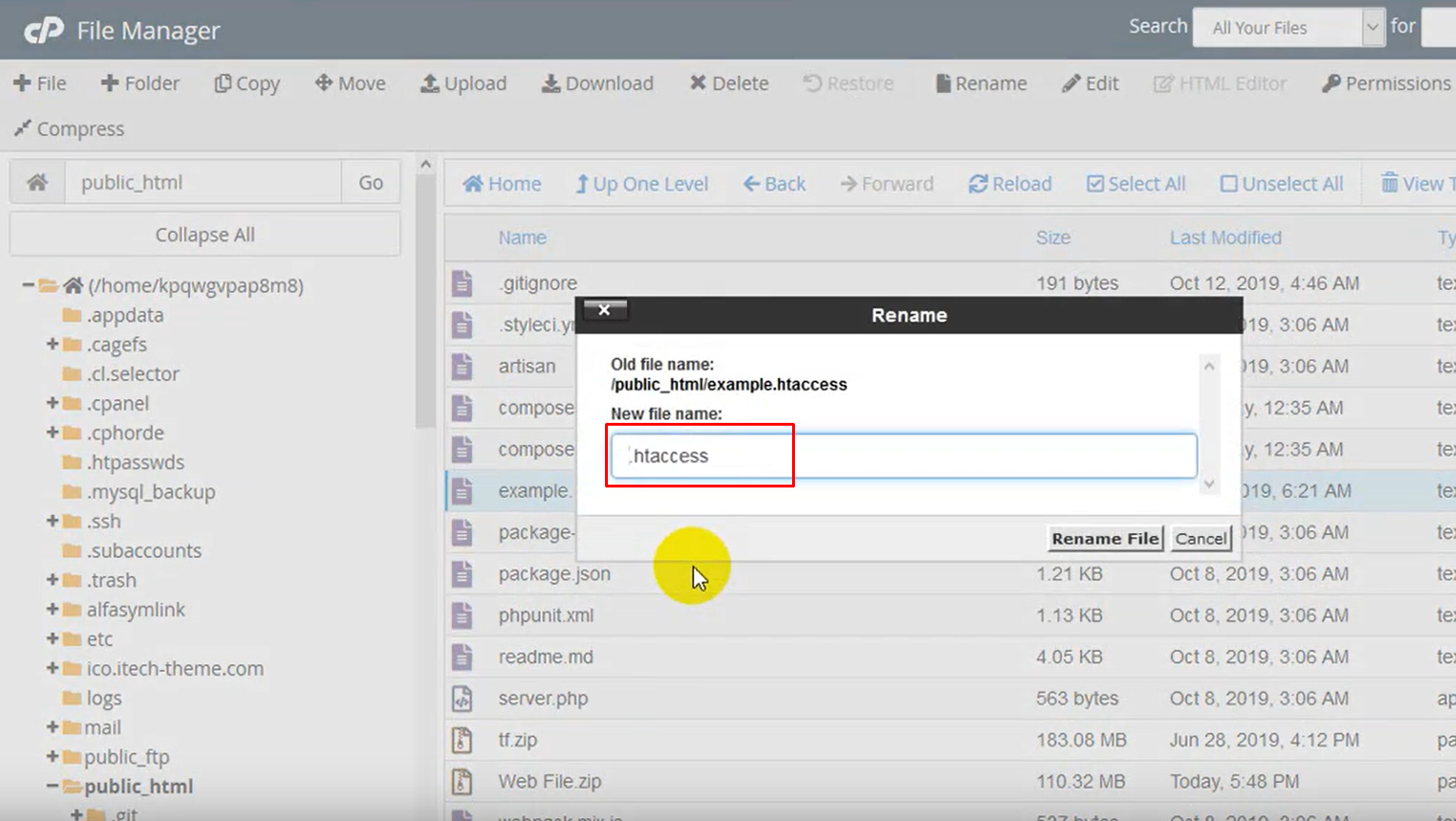Collapse the public_html tree folder
The width and height of the screenshot is (1456, 821).
[x=52, y=786]
